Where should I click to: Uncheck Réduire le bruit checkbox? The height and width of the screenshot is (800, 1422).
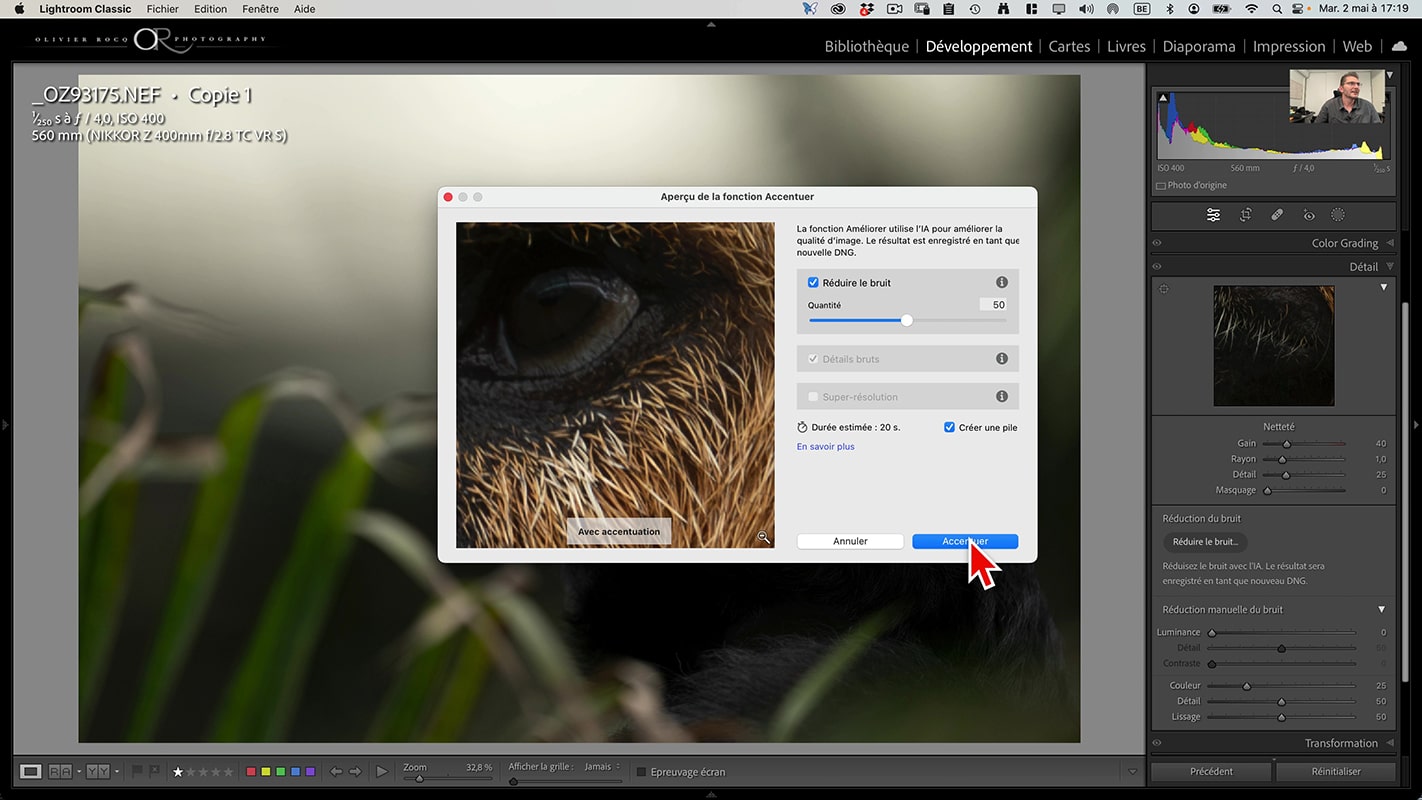[813, 283]
